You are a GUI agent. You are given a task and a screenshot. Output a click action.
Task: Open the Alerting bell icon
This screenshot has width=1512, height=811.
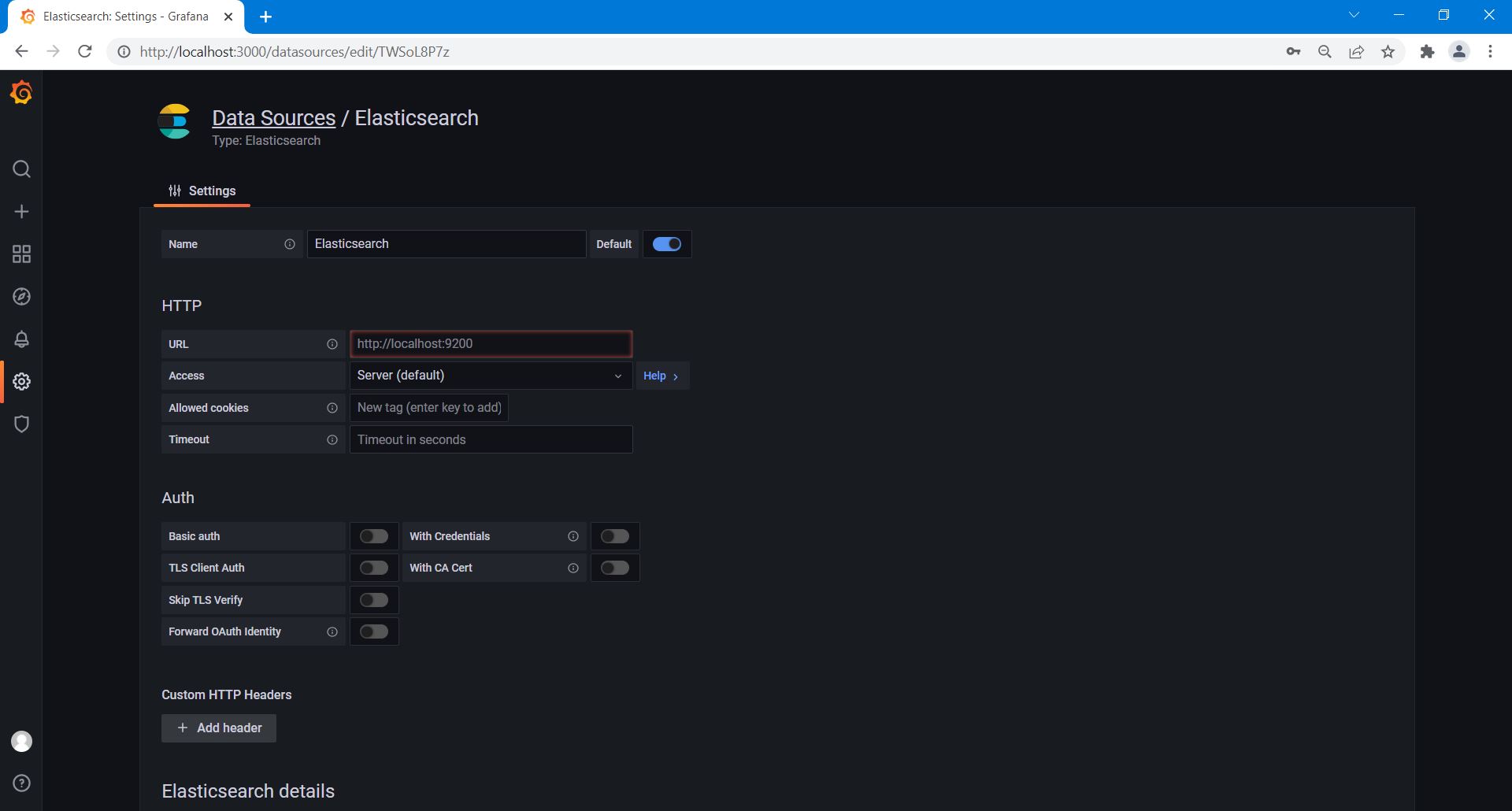click(21, 339)
